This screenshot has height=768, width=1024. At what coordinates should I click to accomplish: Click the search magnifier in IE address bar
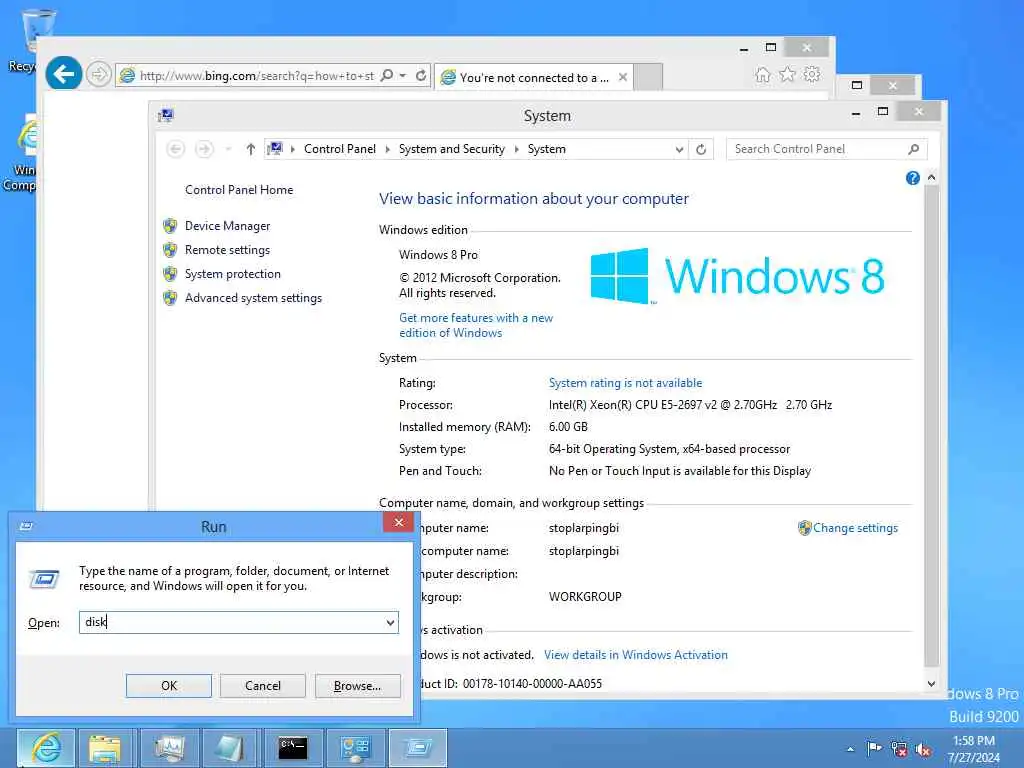pyautogui.click(x=387, y=75)
